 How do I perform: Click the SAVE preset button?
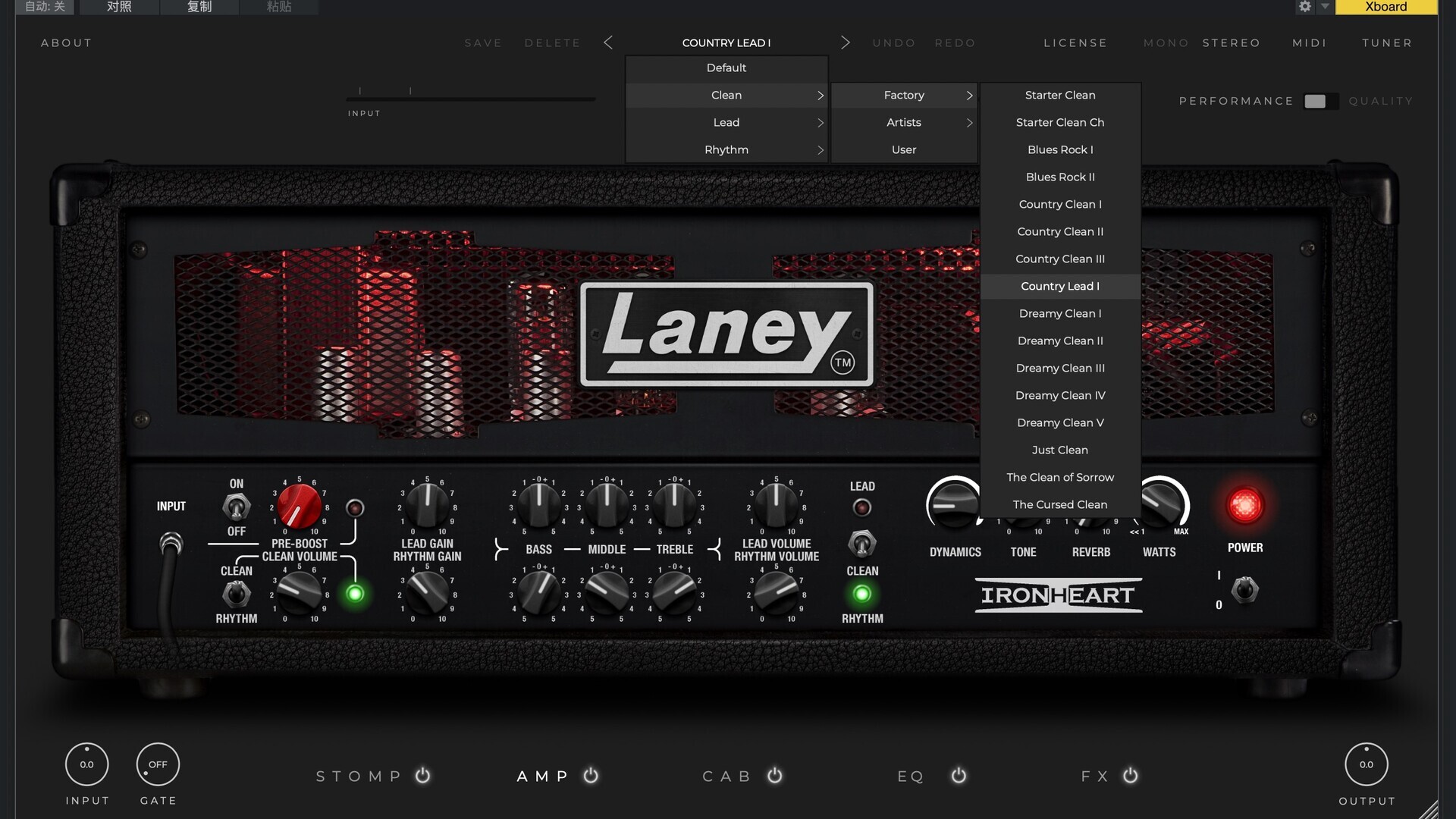483,43
